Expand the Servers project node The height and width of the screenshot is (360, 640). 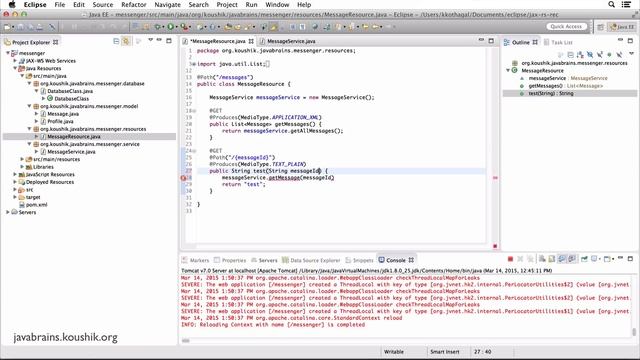coord(8,212)
